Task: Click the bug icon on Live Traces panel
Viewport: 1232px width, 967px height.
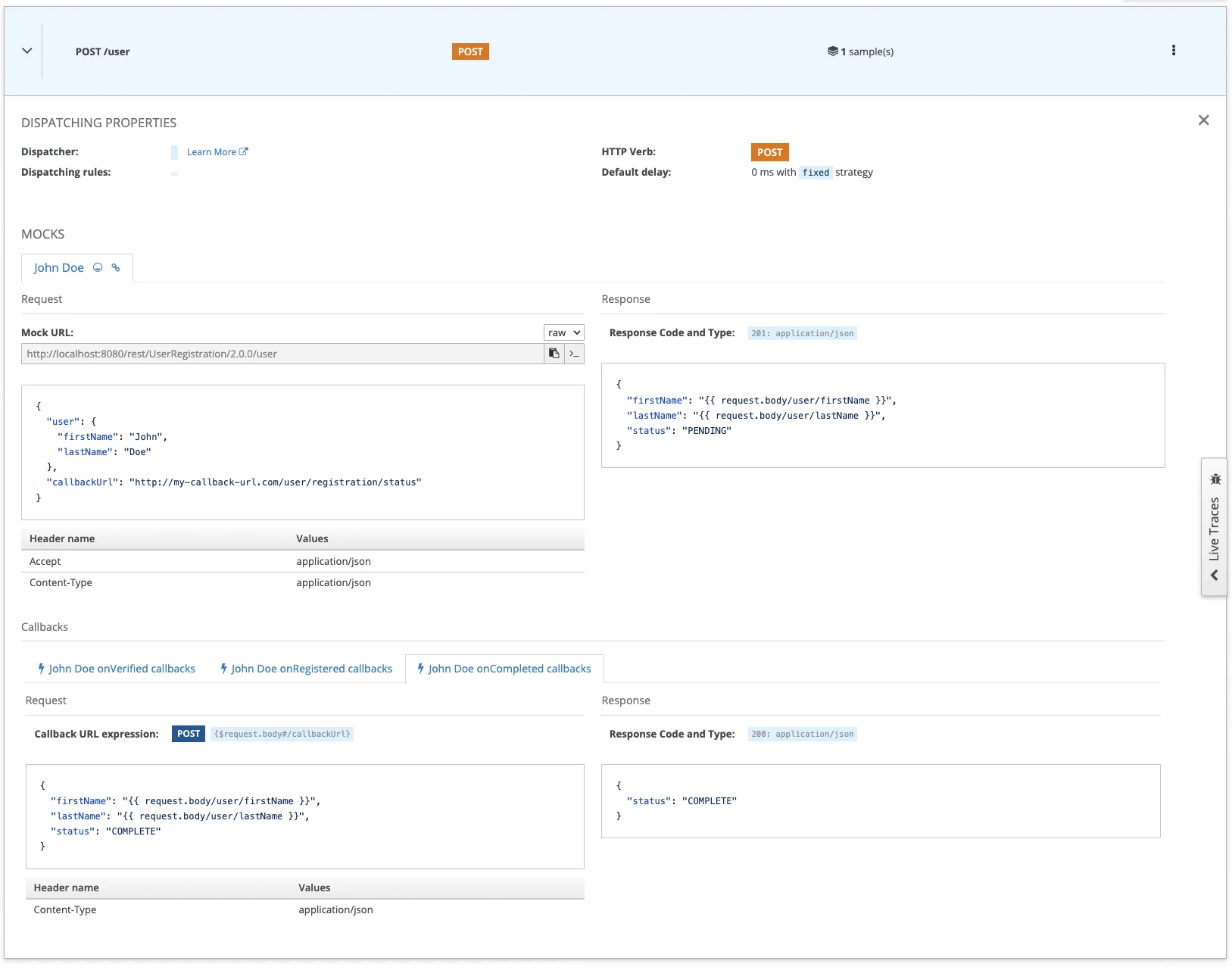Action: click(x=1215, y=479)
